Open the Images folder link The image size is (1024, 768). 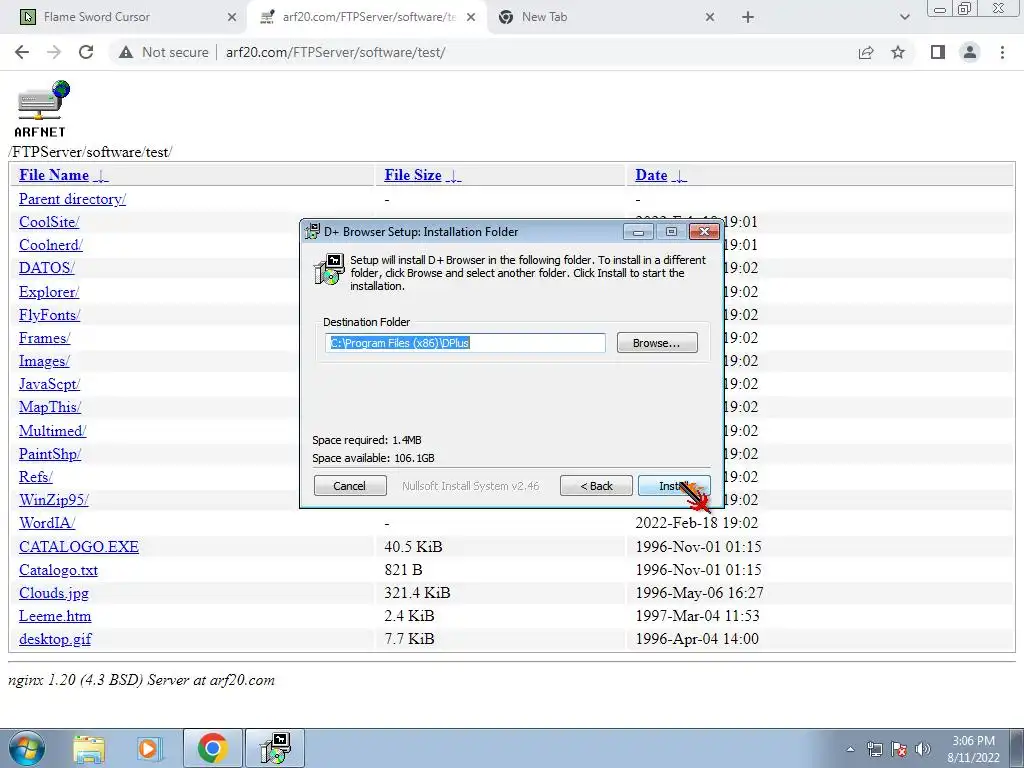click(44, 360)
